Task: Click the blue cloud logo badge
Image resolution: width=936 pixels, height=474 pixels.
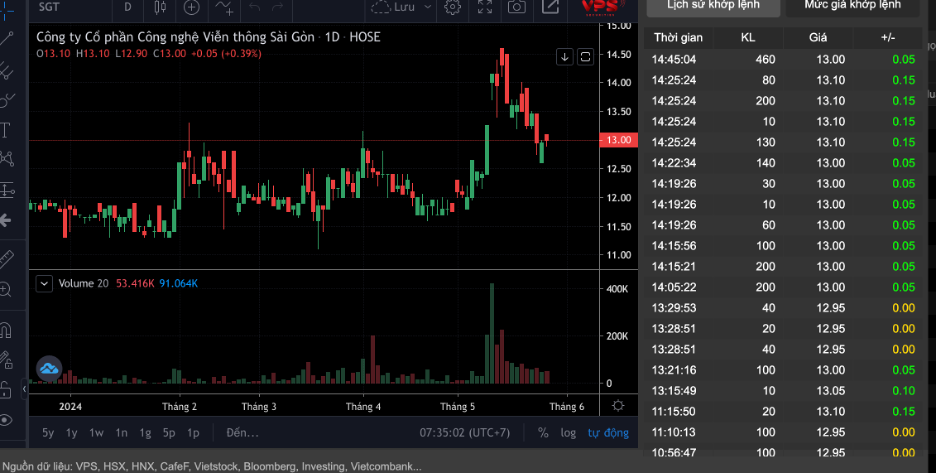Action: (x=49, y=369)
